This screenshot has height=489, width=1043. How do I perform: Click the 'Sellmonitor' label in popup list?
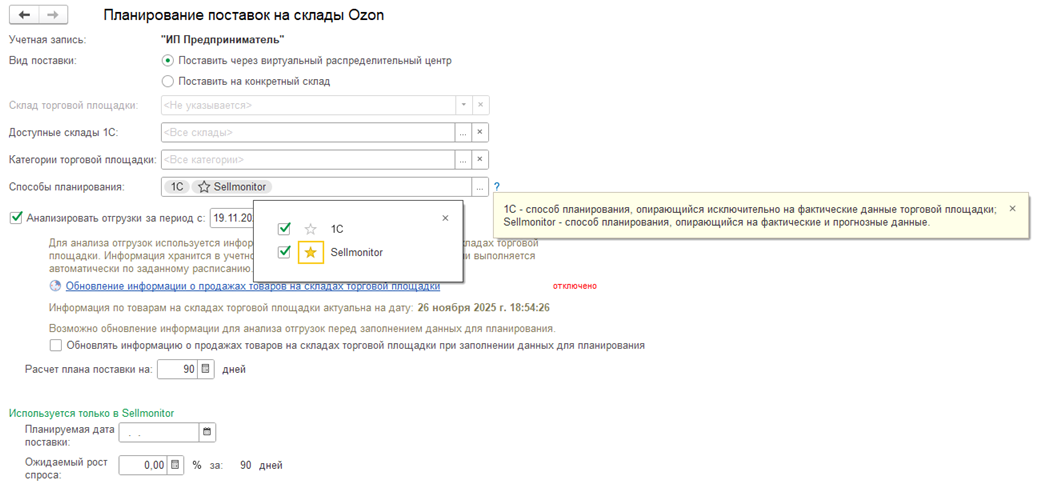357,252
